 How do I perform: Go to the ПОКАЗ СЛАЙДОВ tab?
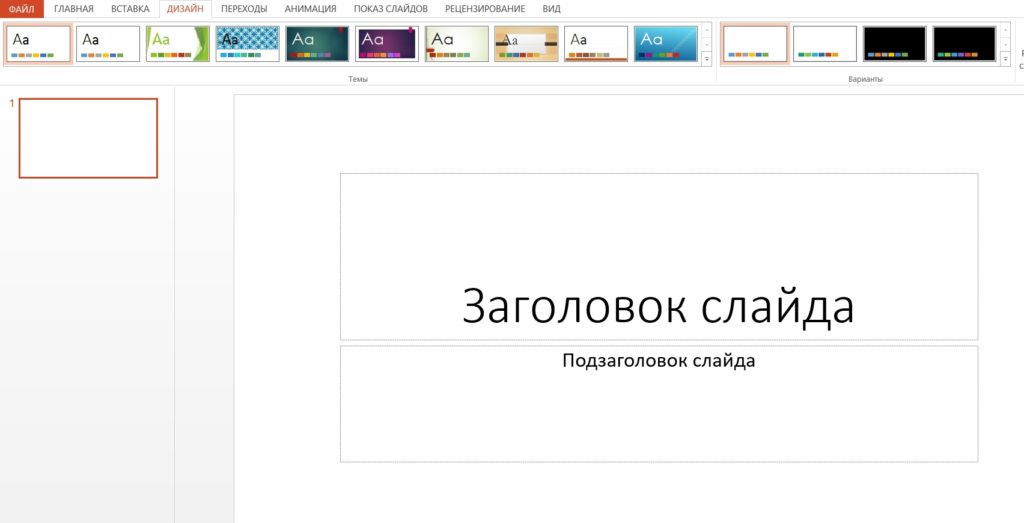point(390,9)
